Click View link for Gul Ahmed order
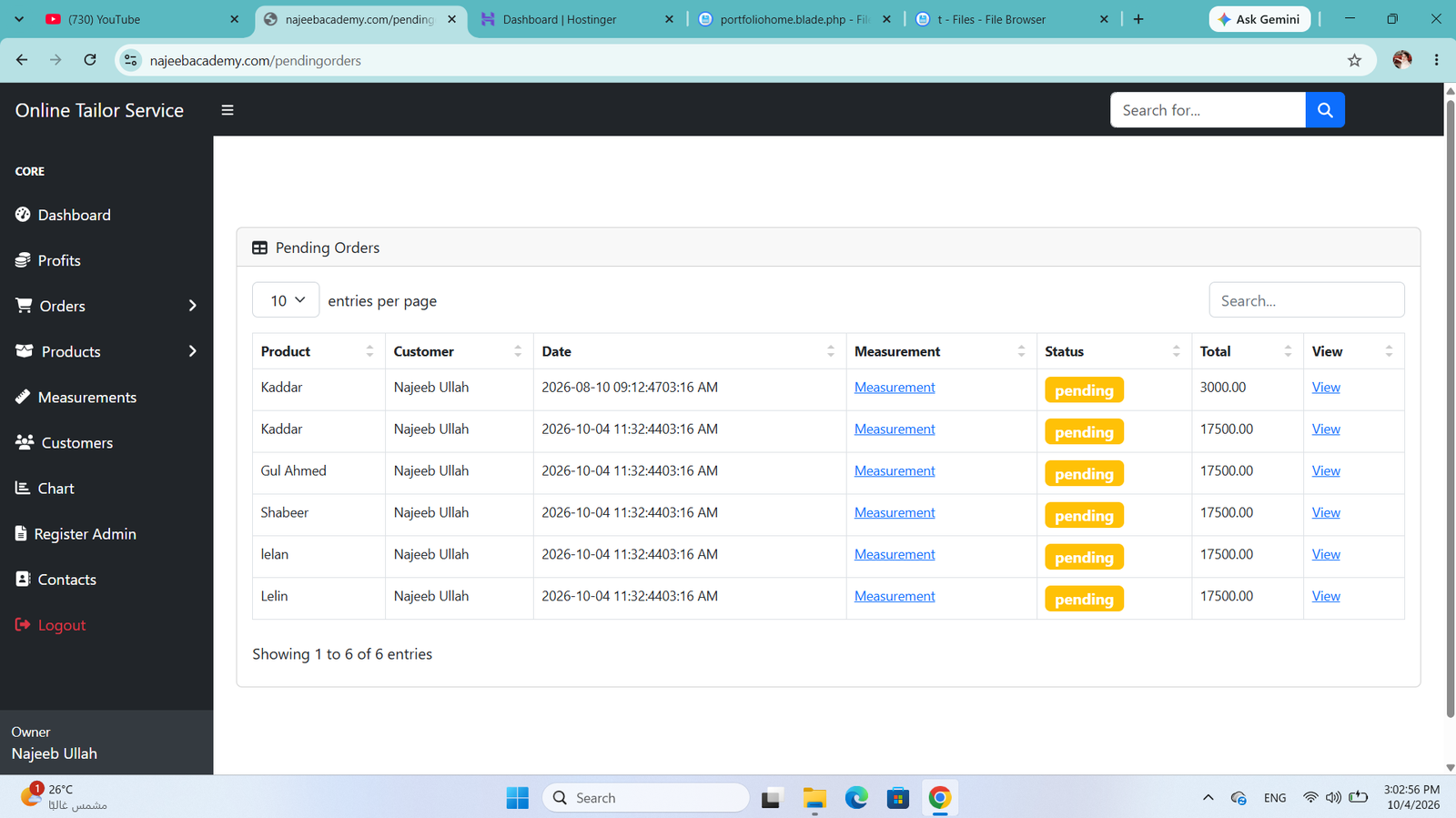Screen dimensions: 1456x818 [x=1326, y=470]
